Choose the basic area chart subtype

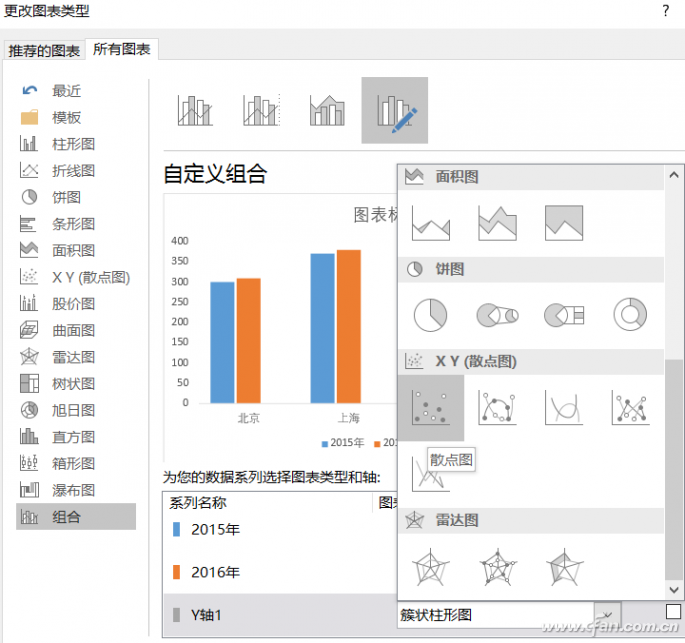431,223
